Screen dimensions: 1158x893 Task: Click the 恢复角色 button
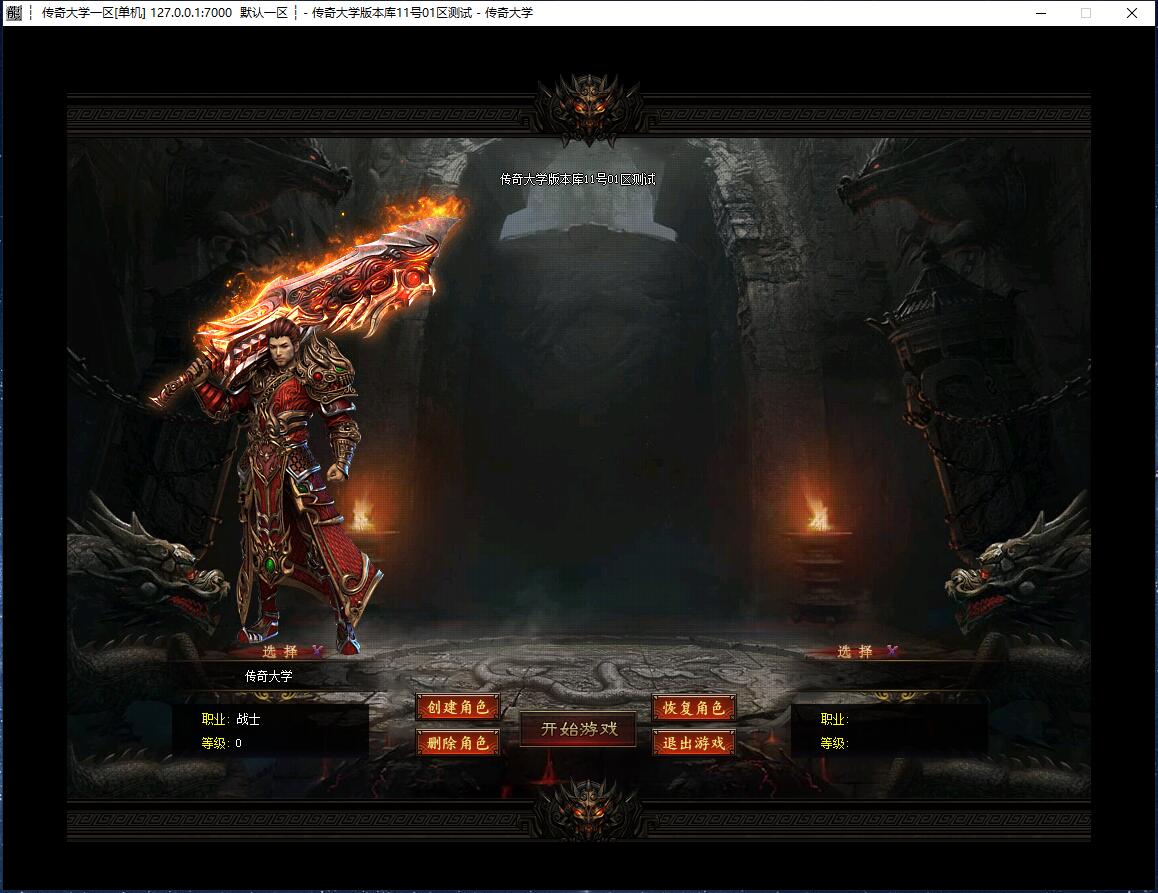(693, 708)
